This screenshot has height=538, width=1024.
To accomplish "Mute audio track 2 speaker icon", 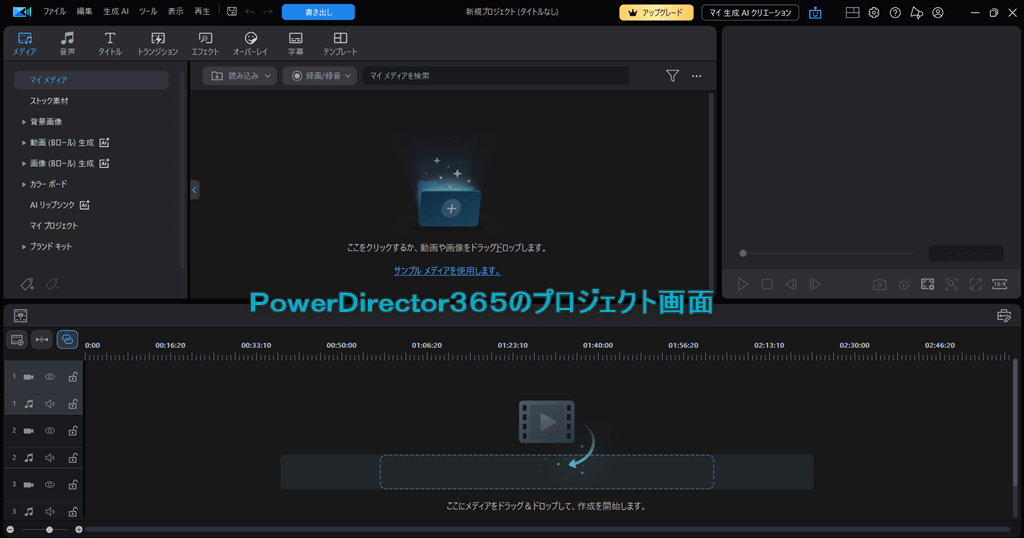I will 50,458.
